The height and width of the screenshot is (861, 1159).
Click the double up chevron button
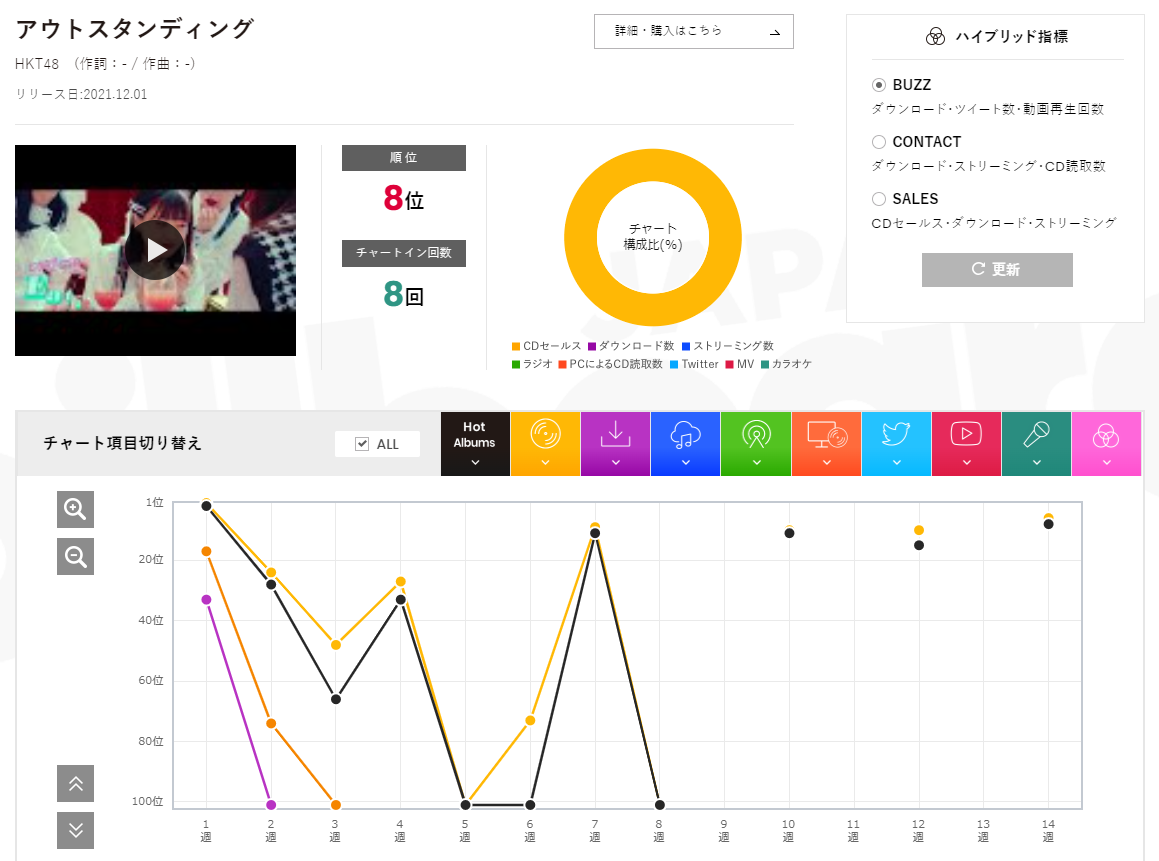75,783
